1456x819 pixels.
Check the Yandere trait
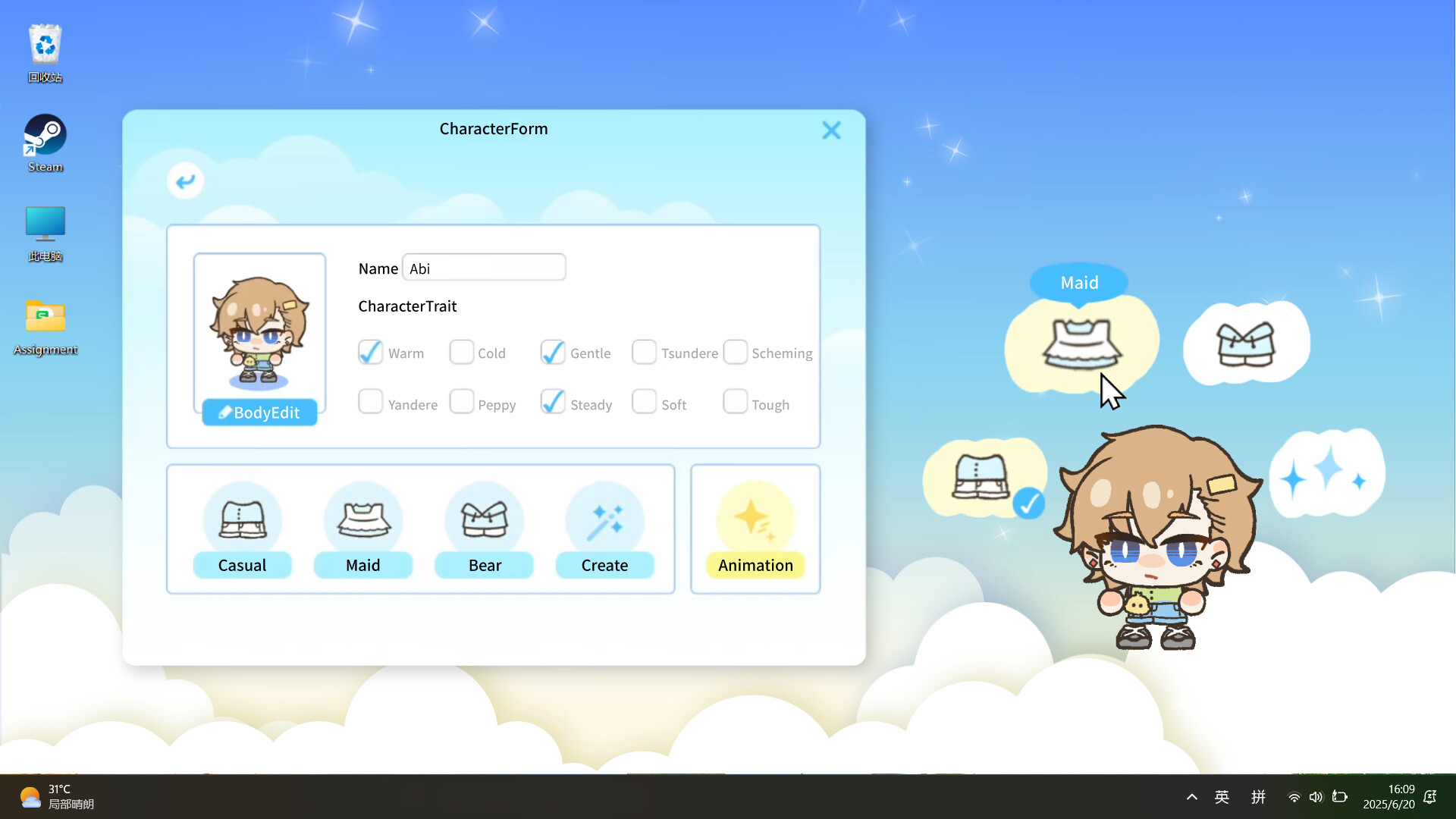click(x=370, y=402)
